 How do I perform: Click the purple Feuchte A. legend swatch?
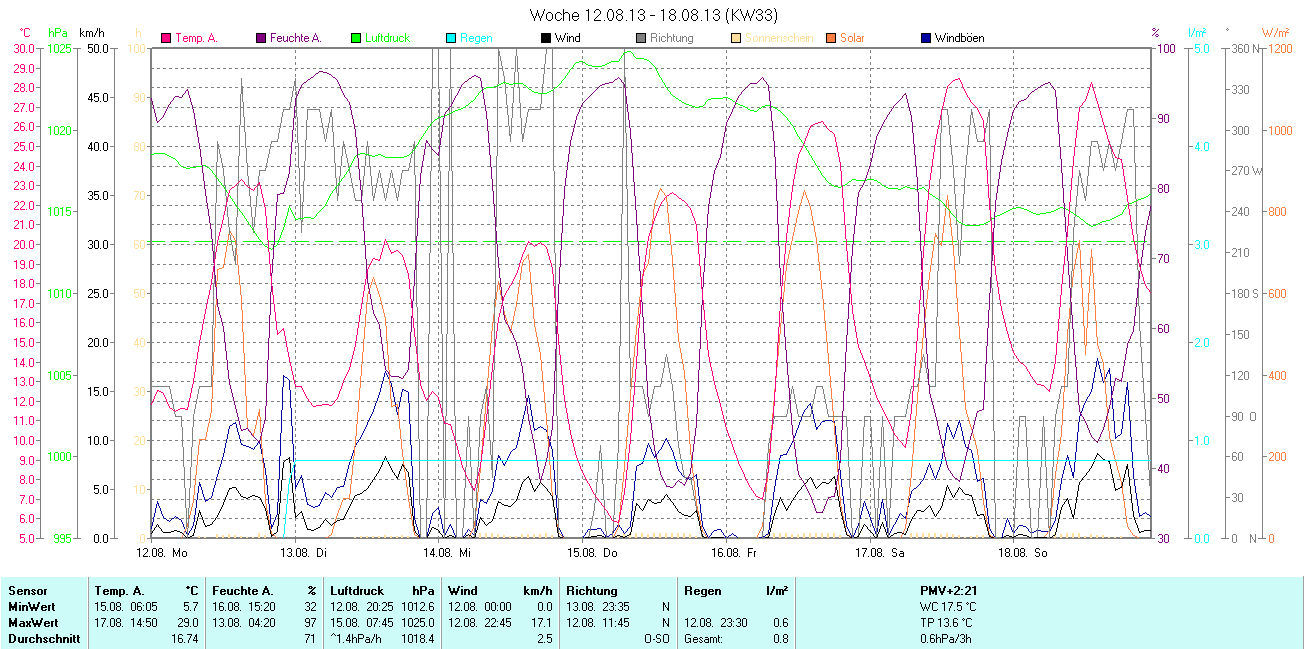click(262, 38)
